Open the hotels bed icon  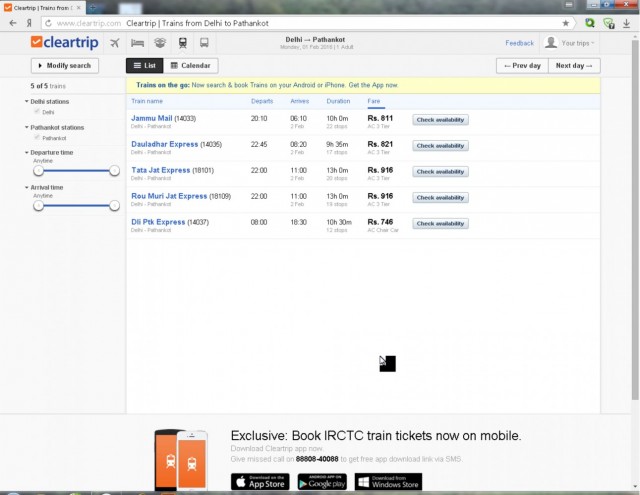[138, 43]
